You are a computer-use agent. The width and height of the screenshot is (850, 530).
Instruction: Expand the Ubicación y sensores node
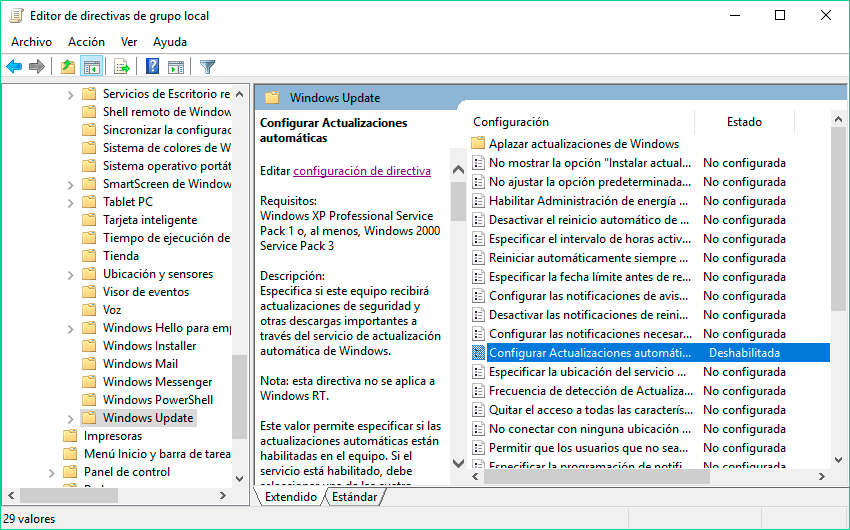click(70, 275)
